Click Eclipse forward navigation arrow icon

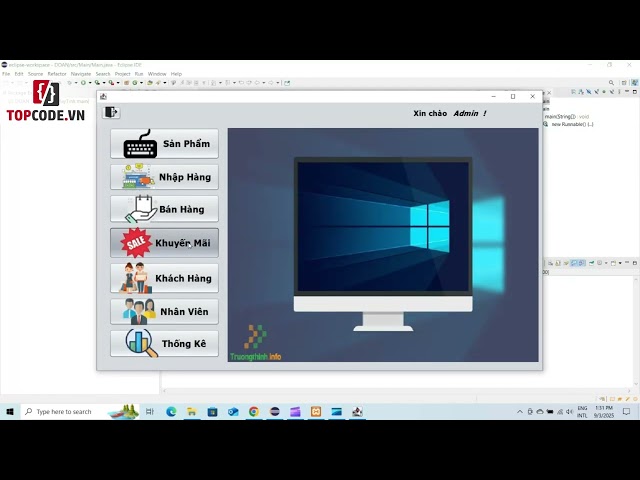270,82
